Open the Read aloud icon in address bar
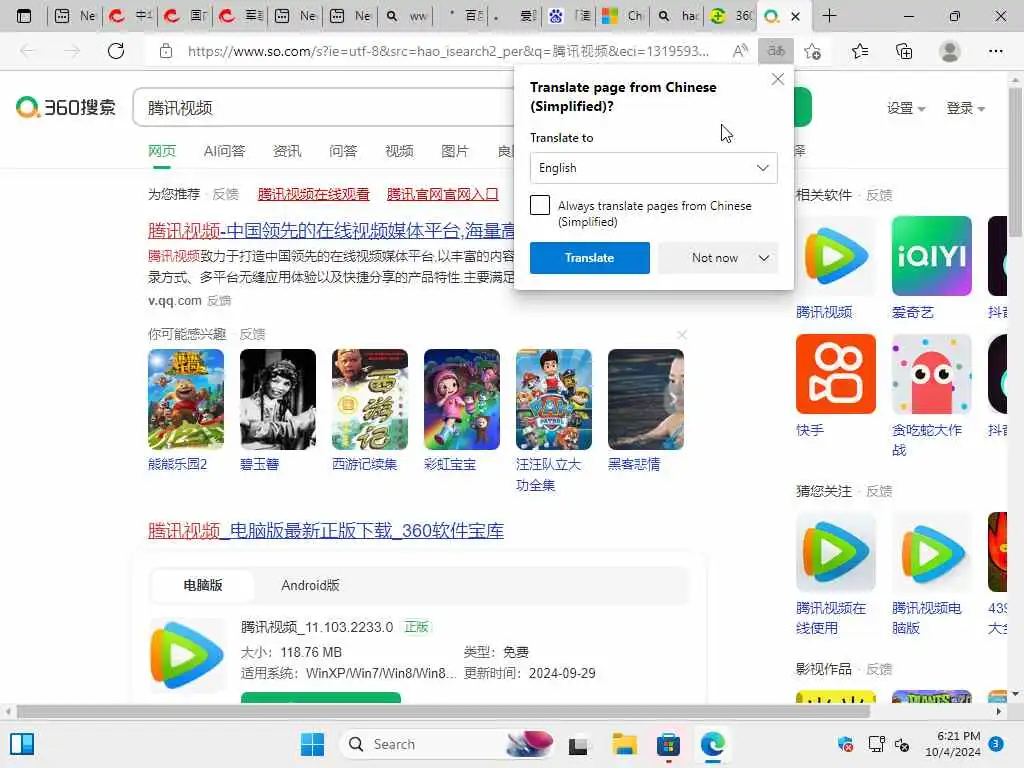The image size is (1024, 768). 740,51
